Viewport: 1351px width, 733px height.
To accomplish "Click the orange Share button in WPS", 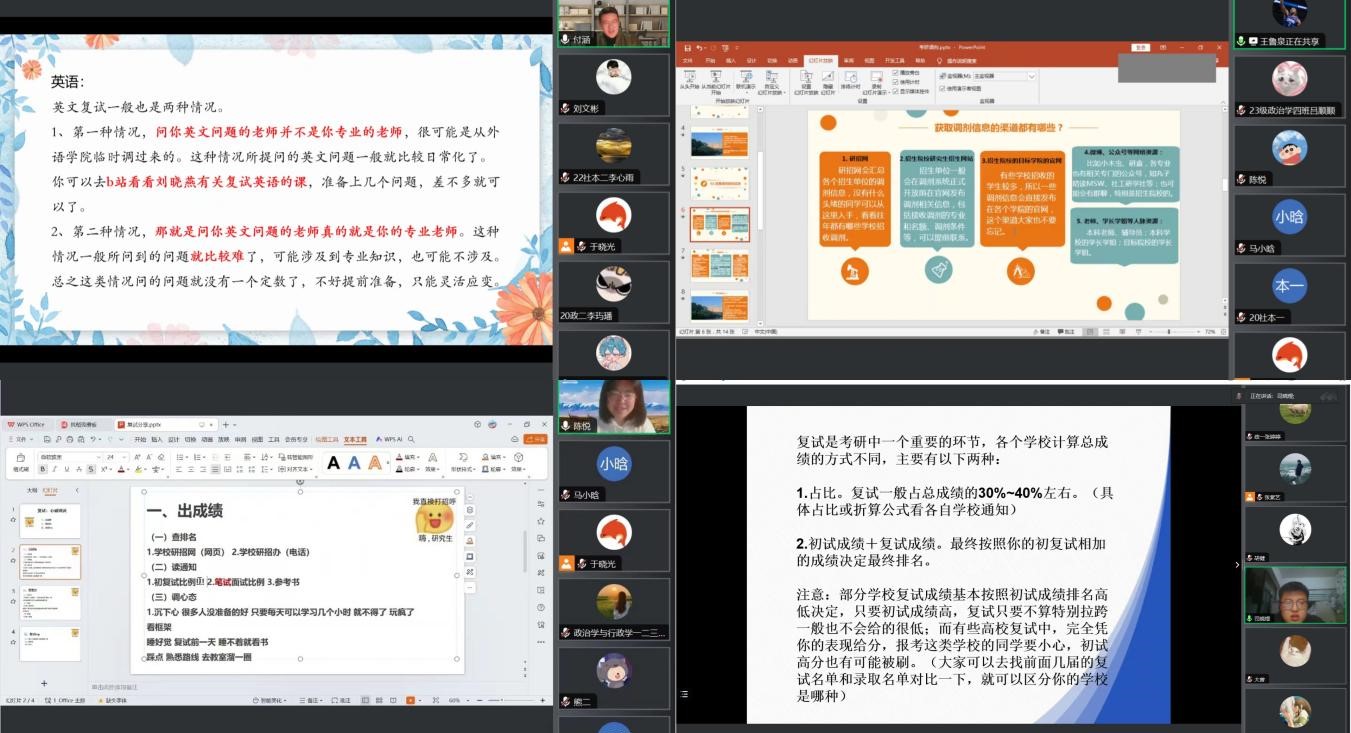I will point(534,439).
